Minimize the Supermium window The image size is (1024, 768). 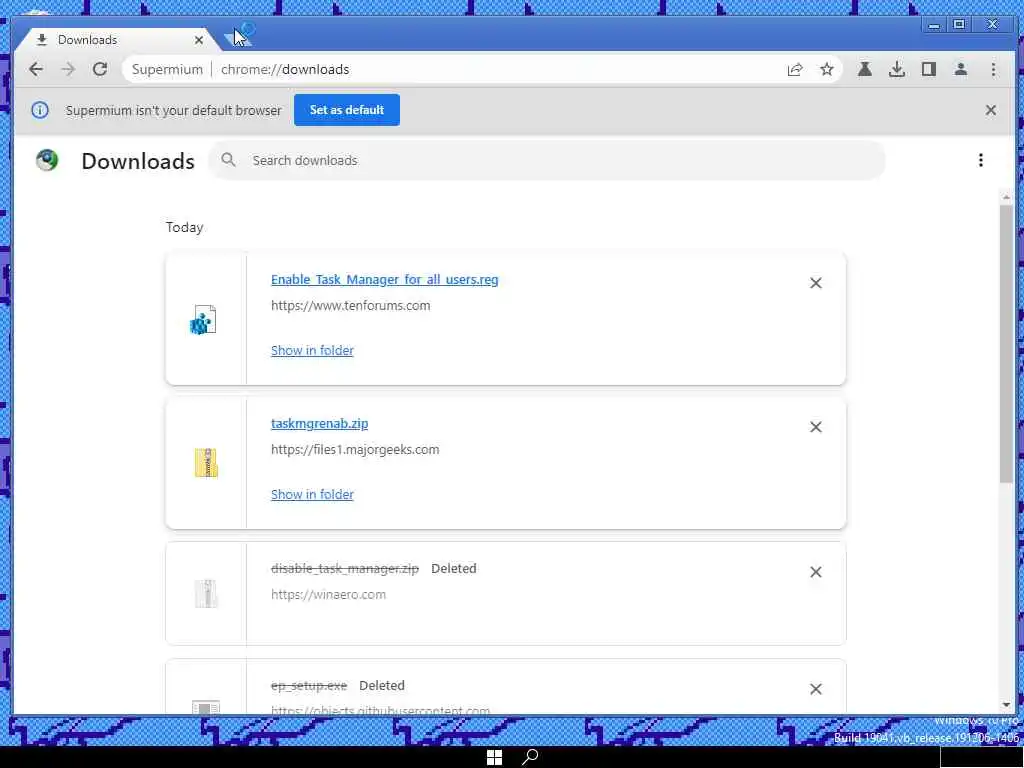click(x=934, y=25)
